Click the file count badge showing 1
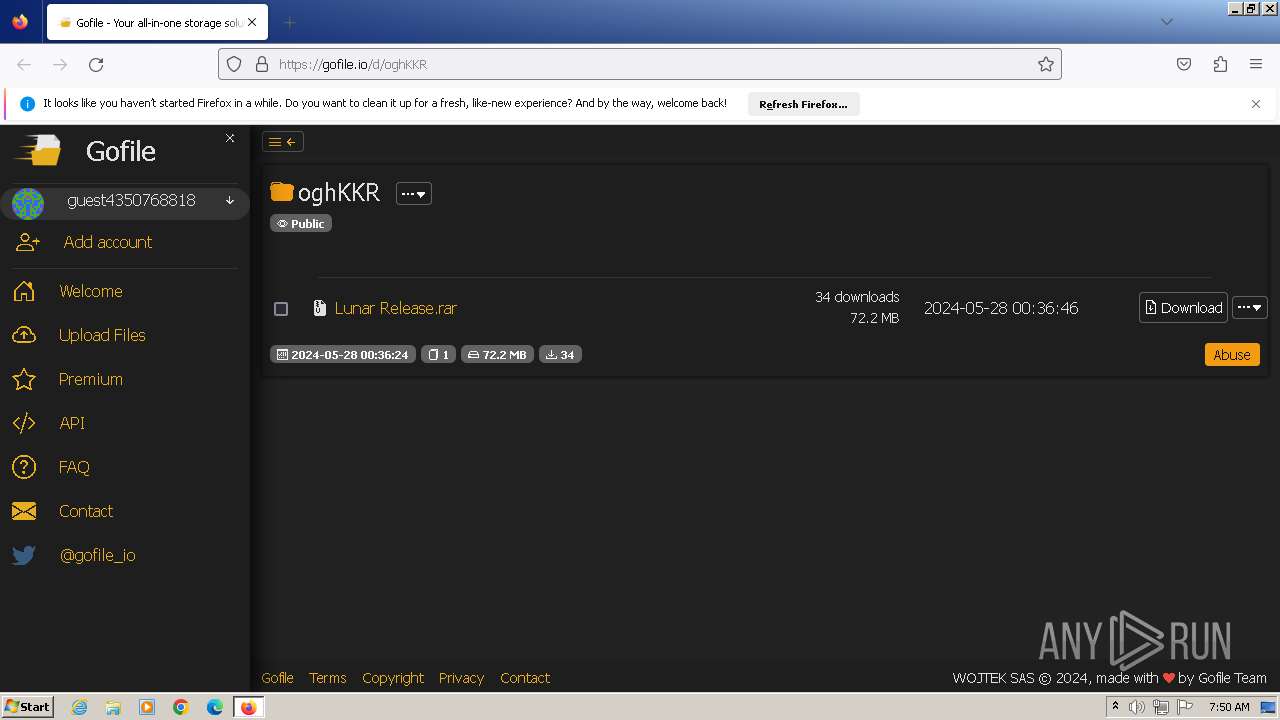The height and width of the screenshot is (720, 1280). 438,355
